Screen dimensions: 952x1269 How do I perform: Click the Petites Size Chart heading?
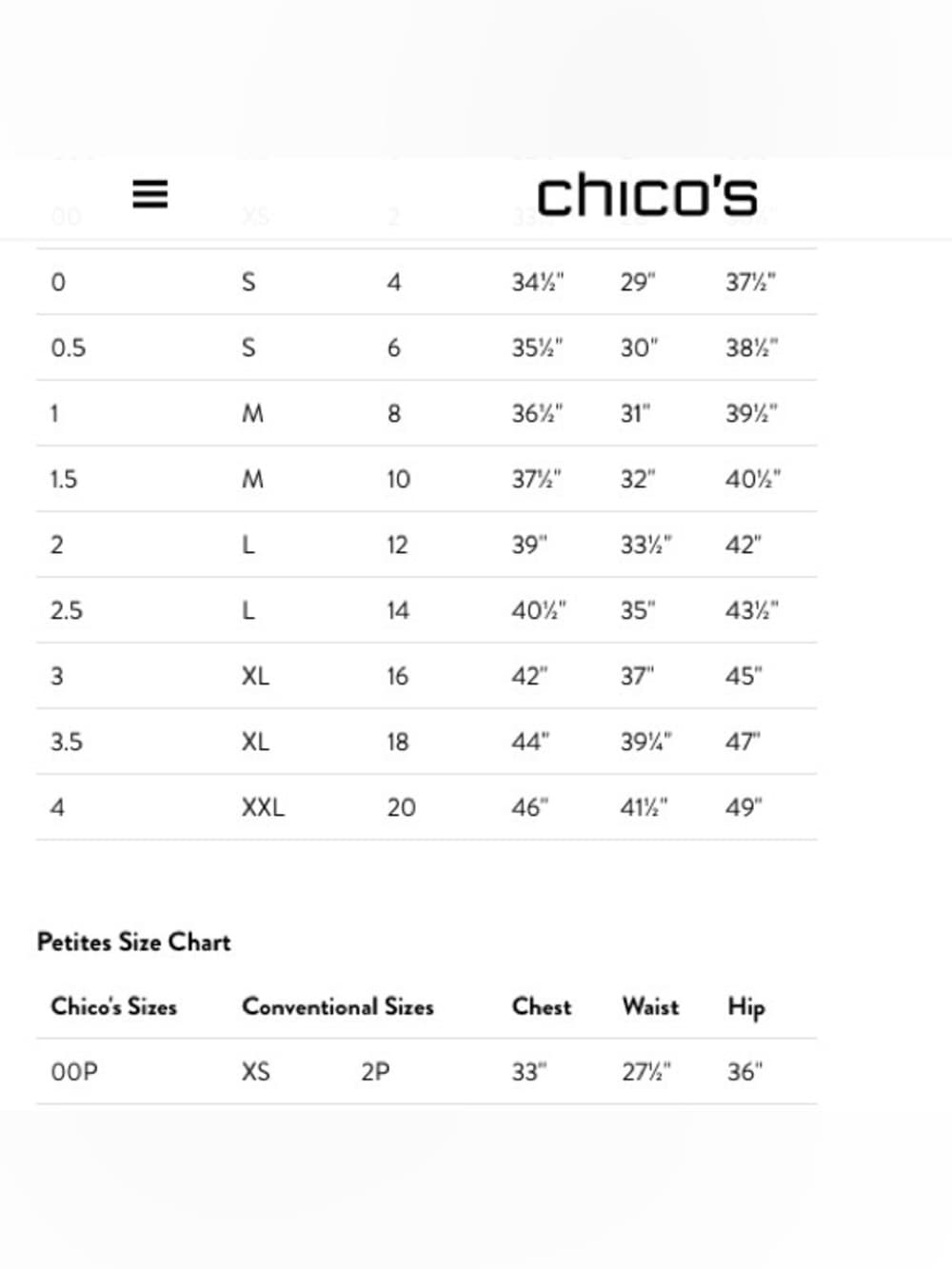tap(134, 942)
